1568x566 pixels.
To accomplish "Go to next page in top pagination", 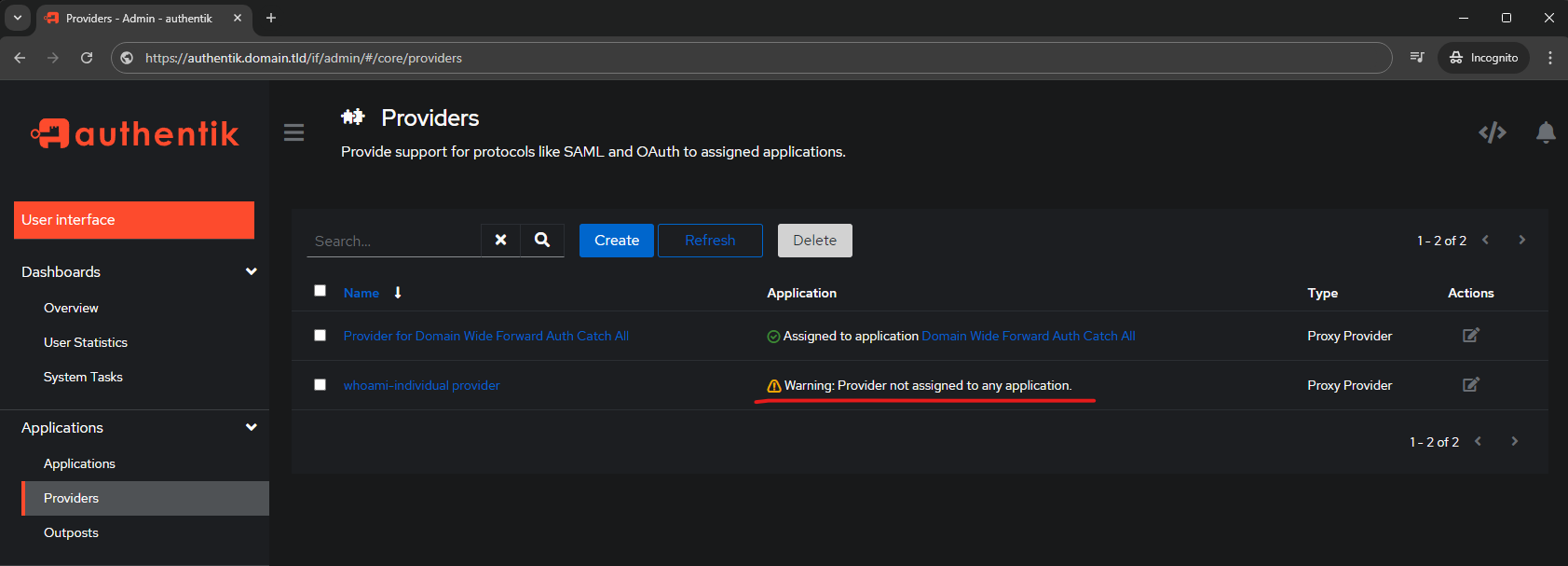I will 1522,240.
